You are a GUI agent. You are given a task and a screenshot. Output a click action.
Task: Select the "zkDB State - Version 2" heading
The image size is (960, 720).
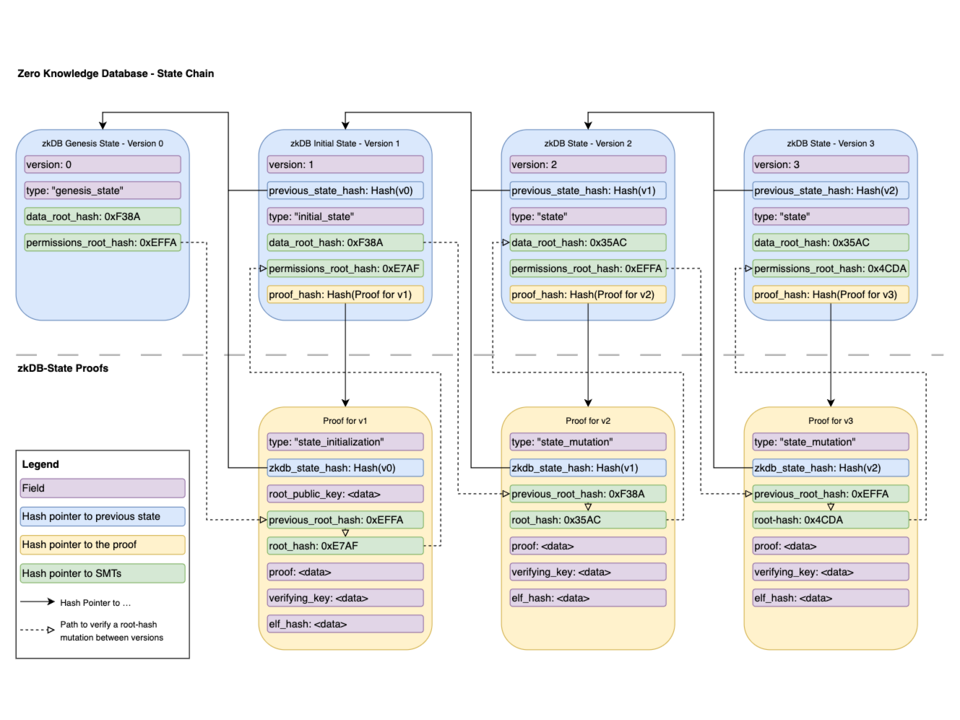tap(588, 143)
